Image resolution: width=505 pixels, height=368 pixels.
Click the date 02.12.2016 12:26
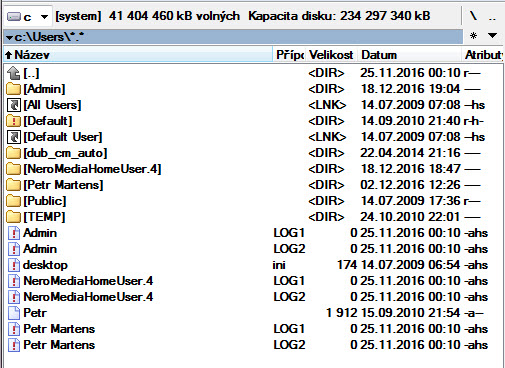coord(410,185)
